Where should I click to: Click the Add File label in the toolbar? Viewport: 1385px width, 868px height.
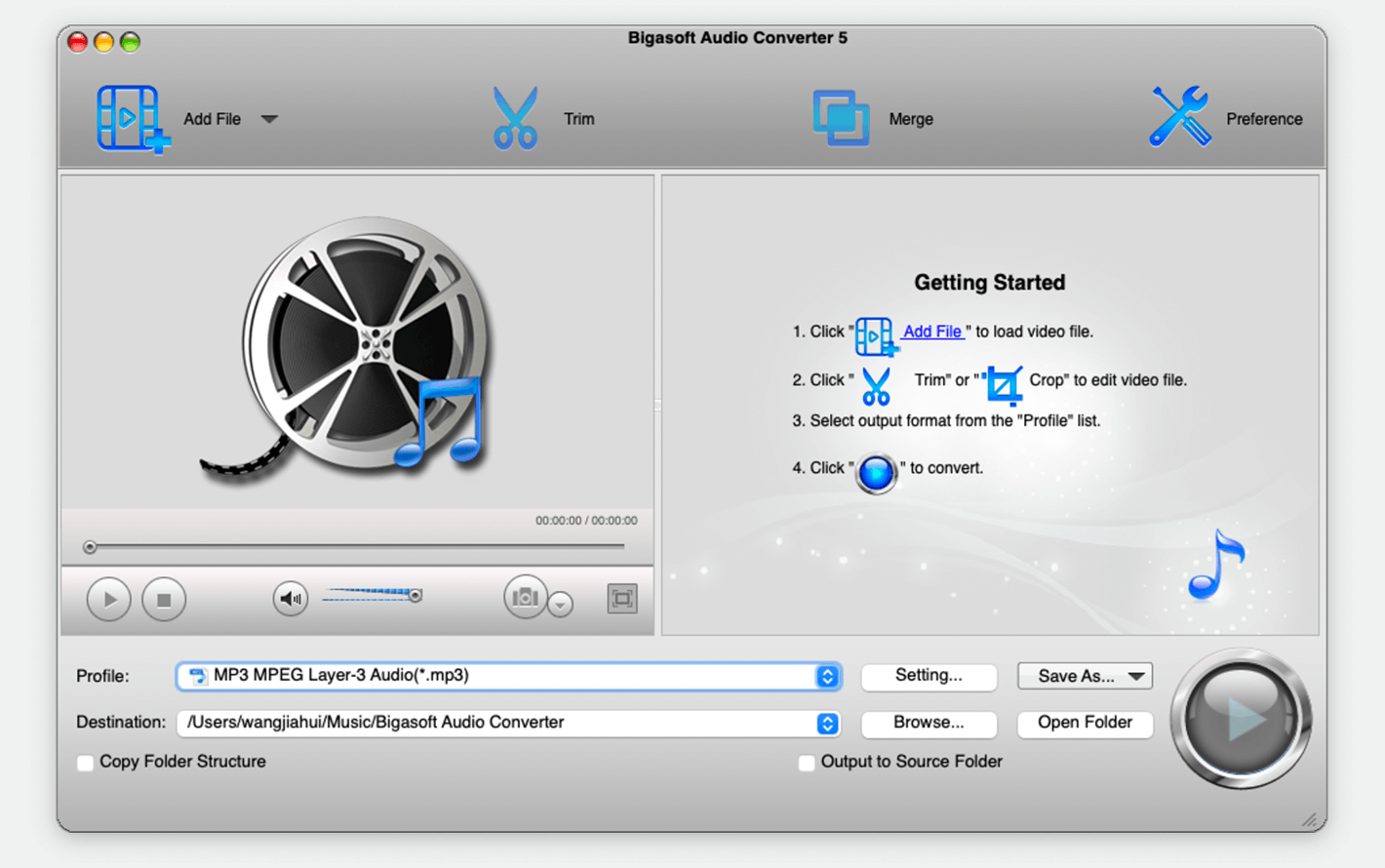click(212, 119)
